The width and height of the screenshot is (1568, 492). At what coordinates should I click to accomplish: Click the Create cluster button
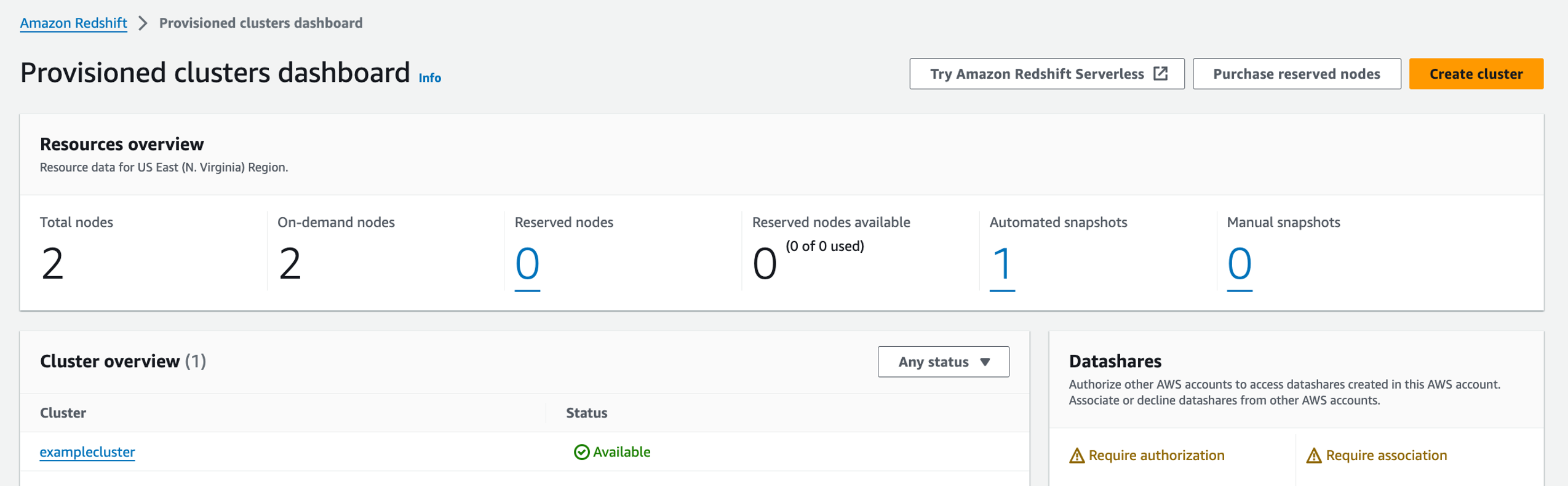coord(1475,74)
